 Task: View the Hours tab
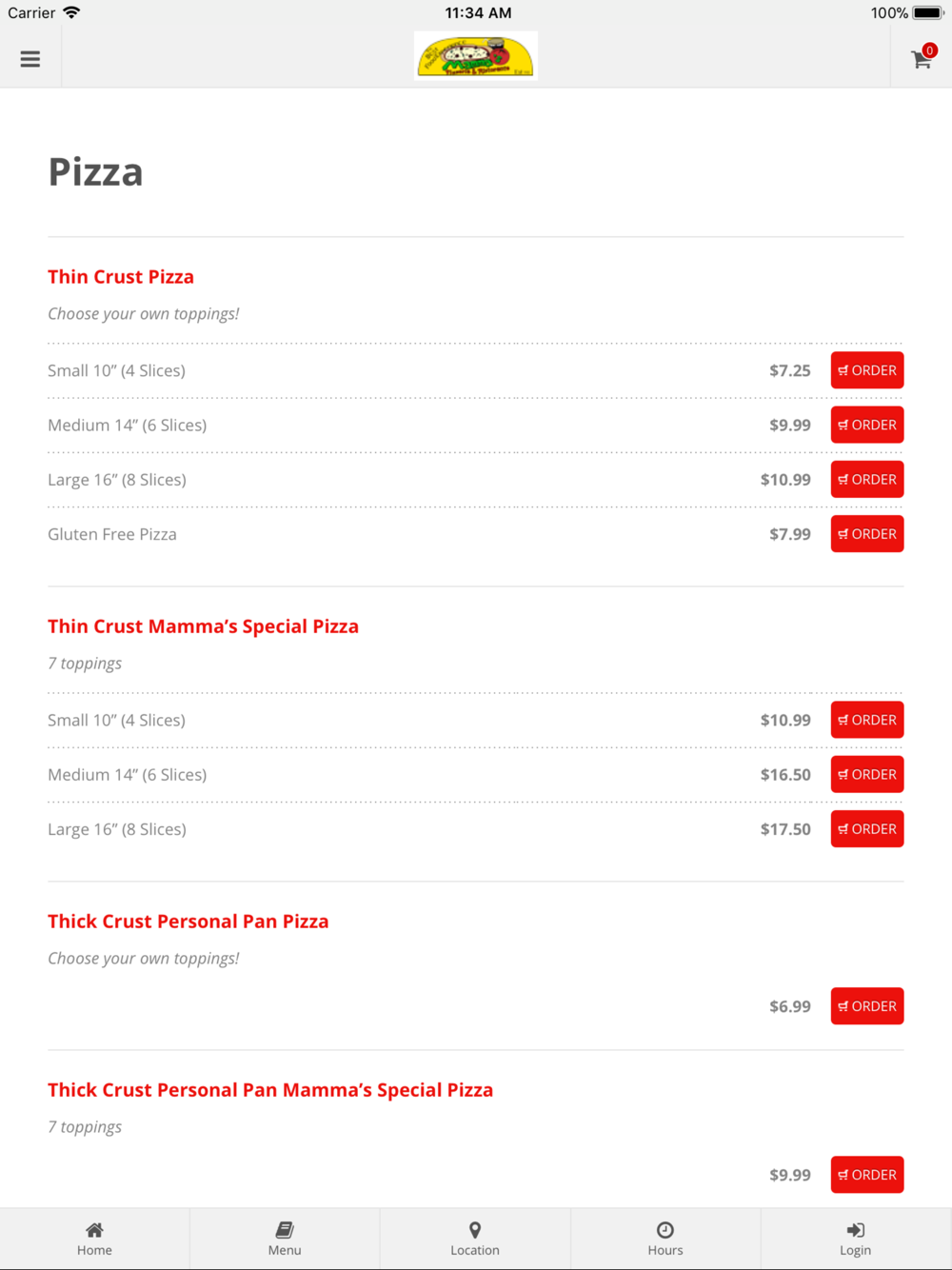665,1239
